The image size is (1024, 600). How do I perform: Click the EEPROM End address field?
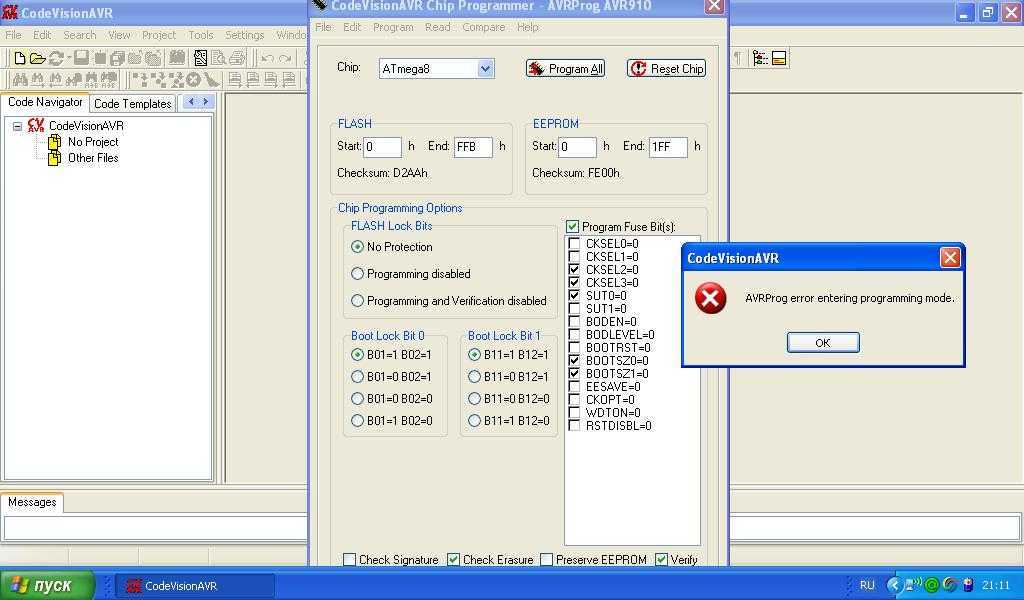point(668,147)
